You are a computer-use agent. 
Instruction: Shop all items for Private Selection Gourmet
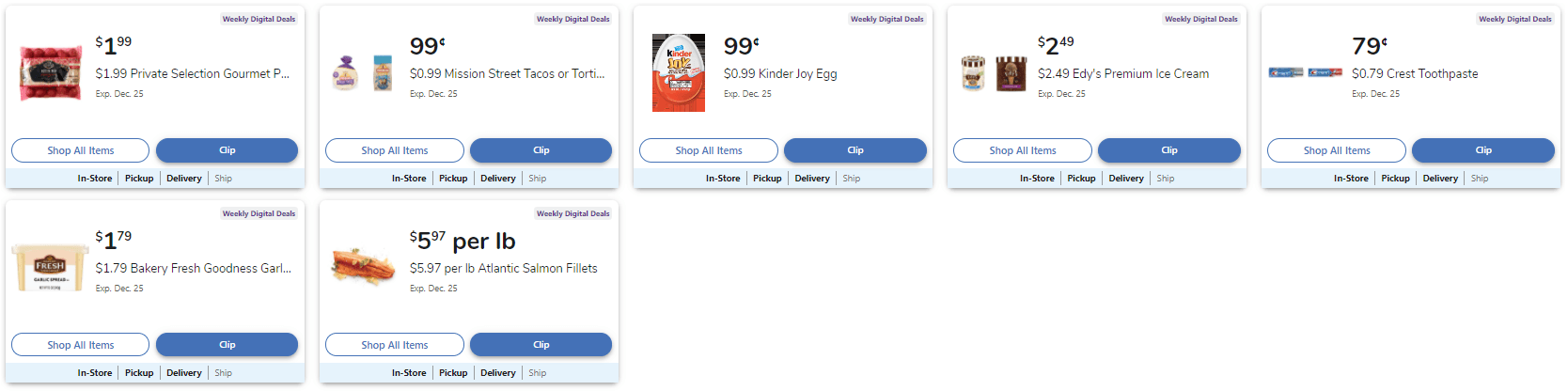[x=80, y=150]
